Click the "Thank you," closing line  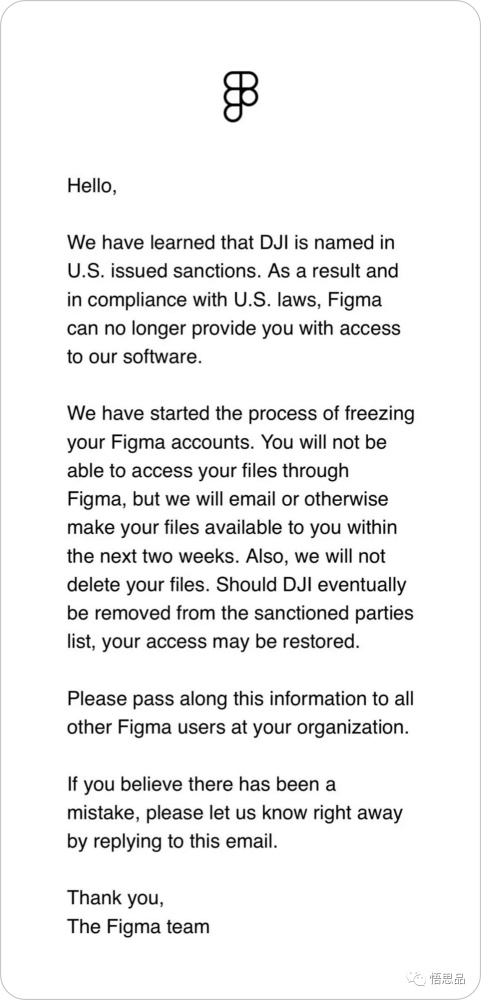pos(116,898)
